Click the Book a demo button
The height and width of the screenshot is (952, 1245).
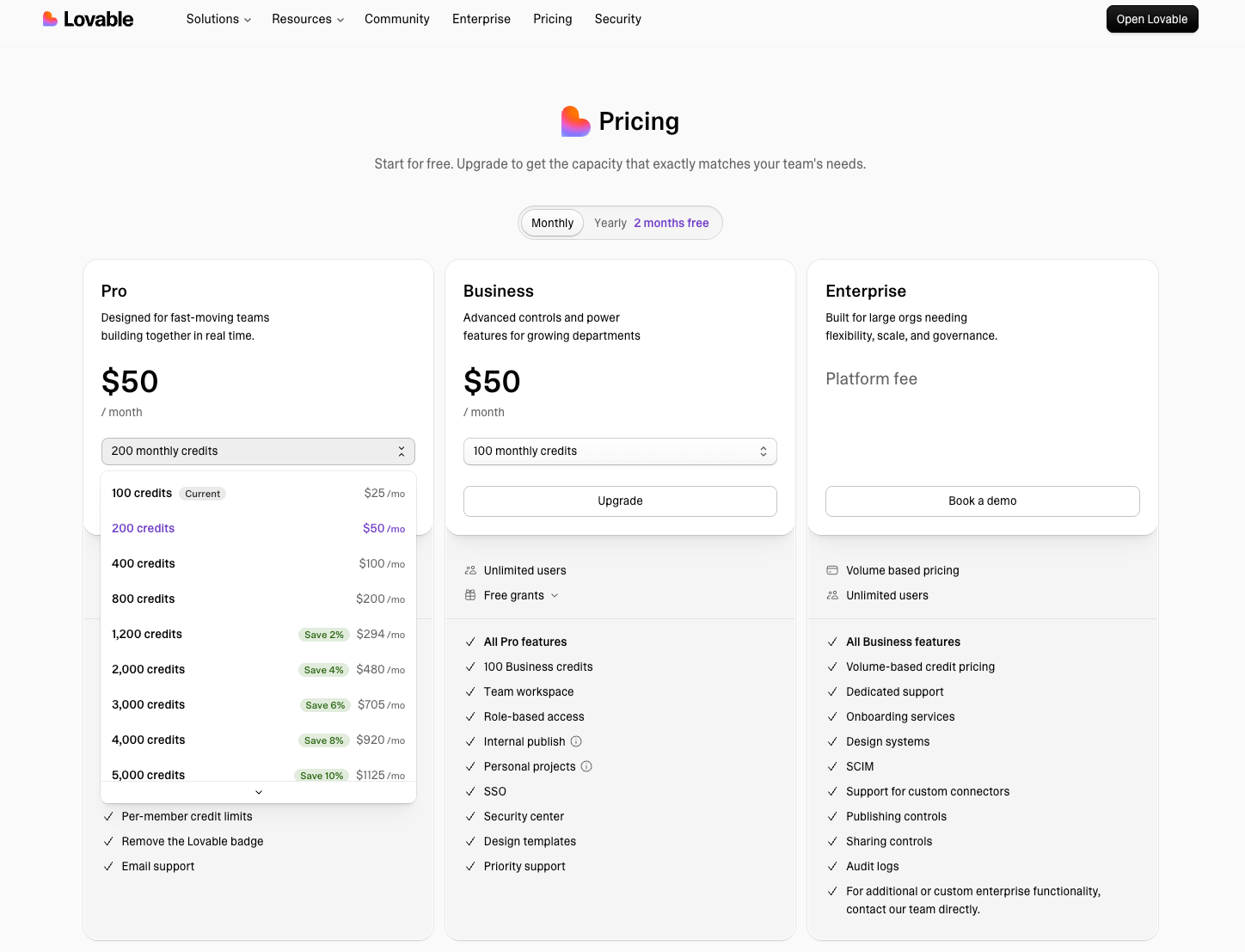(983, 501)
